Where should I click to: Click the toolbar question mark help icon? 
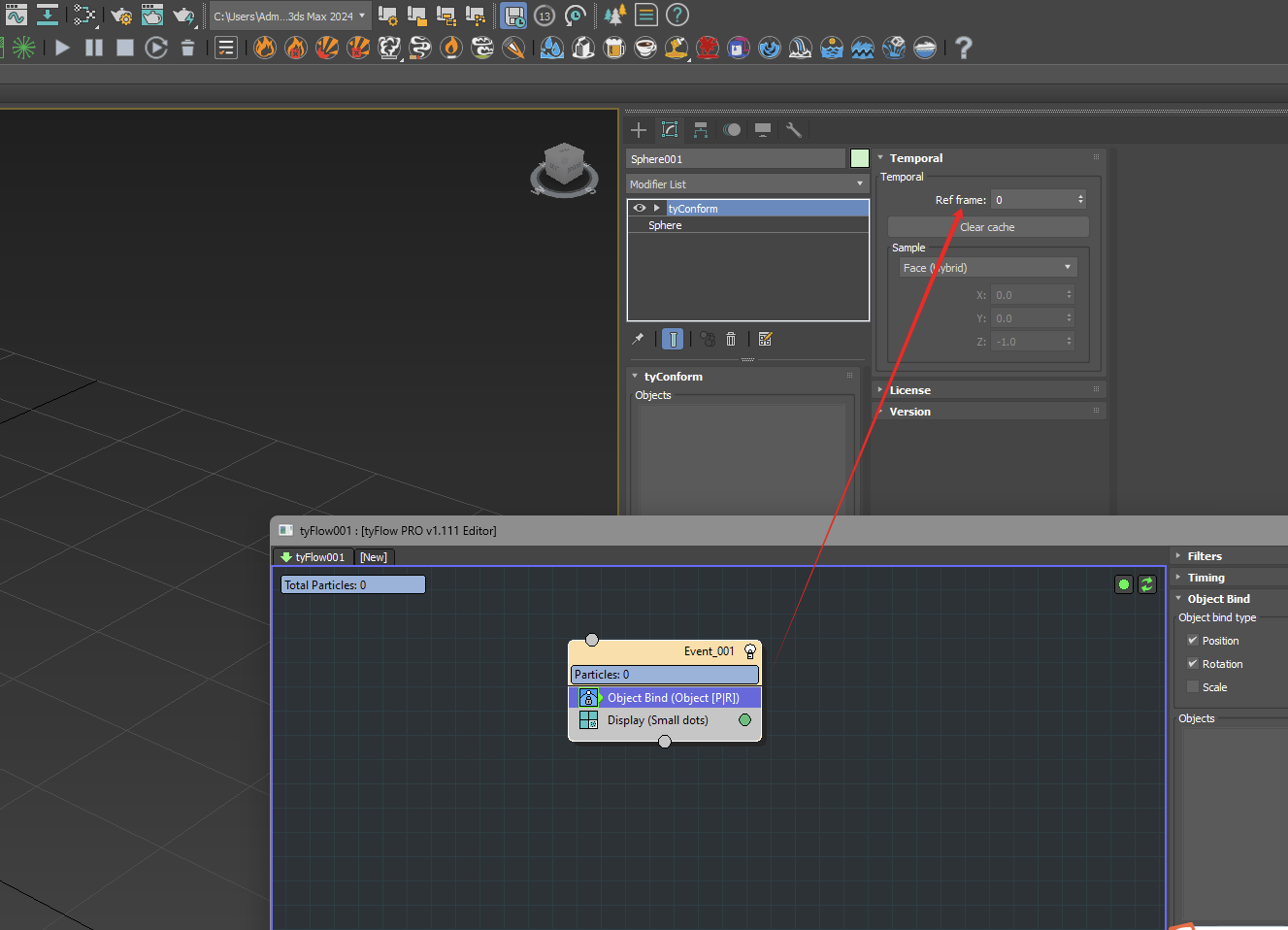(x=963, y=48)
